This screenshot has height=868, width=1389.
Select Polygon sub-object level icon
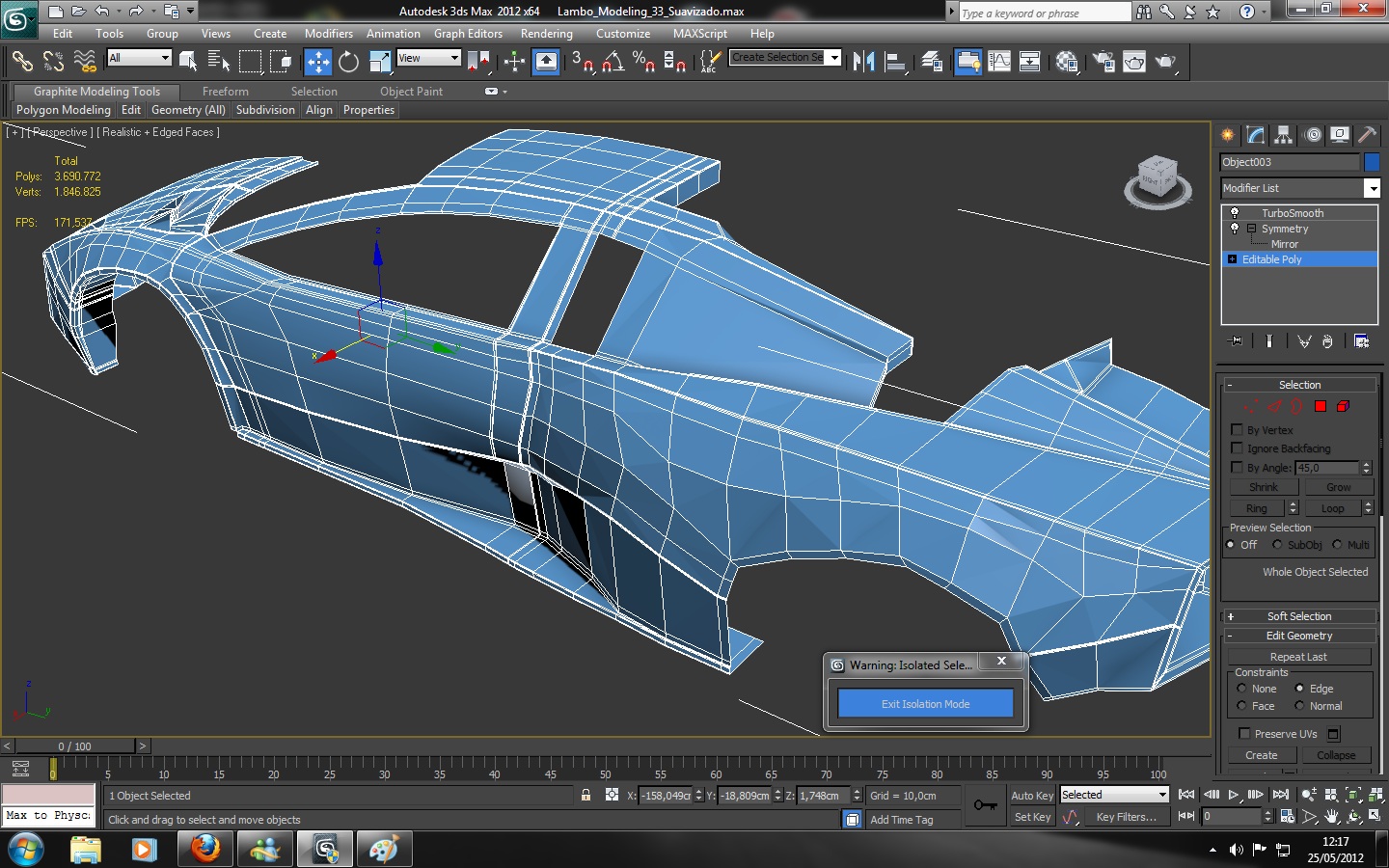coord(1321,406)
